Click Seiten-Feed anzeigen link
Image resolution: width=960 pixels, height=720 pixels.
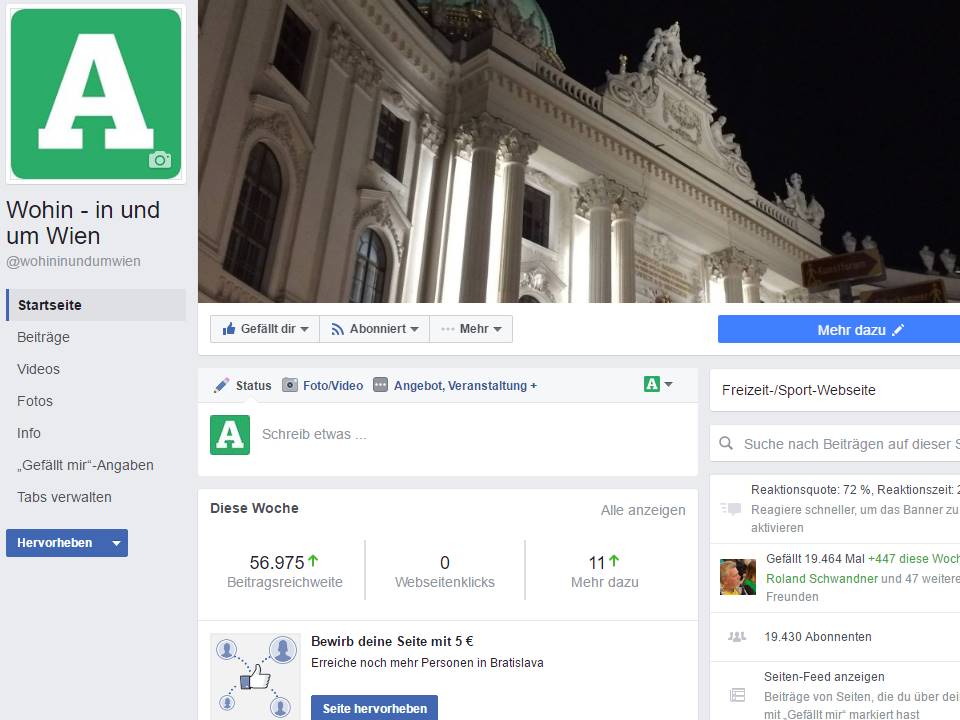pos(824,677)
